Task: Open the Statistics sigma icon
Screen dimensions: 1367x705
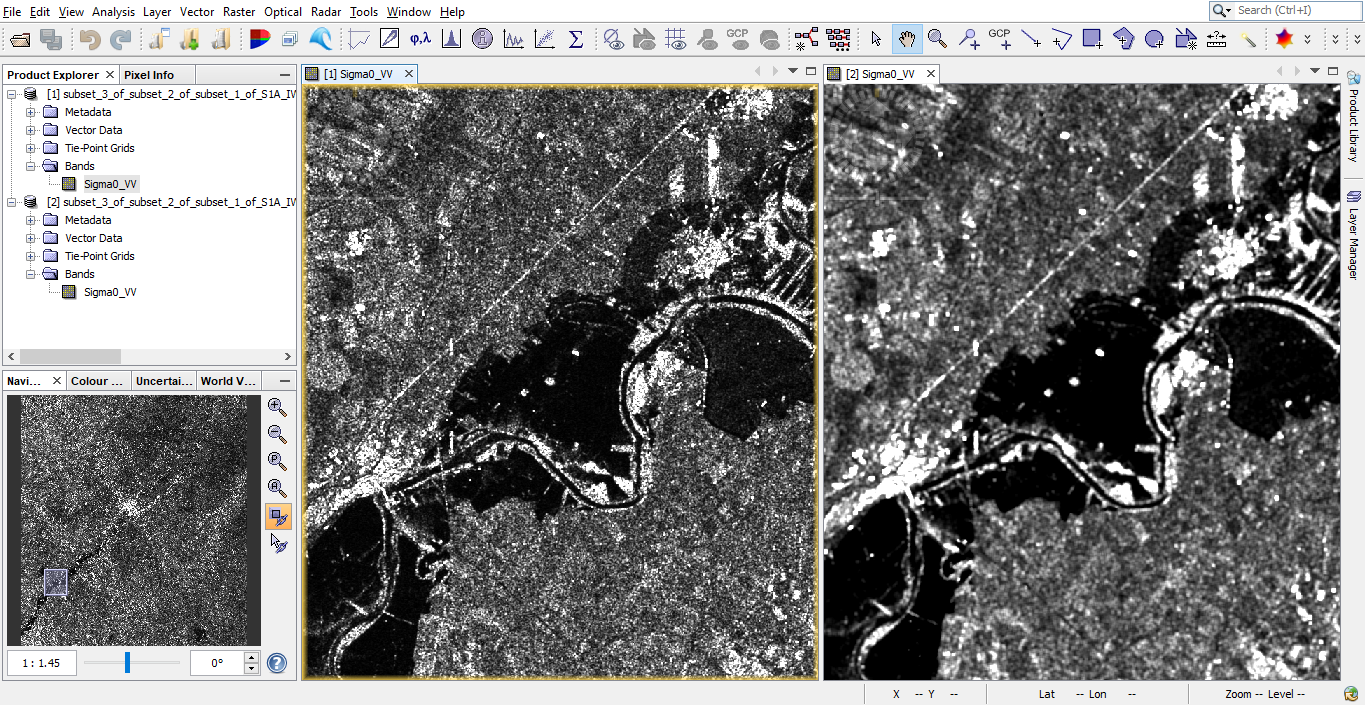Action: [x=576, y=40]
